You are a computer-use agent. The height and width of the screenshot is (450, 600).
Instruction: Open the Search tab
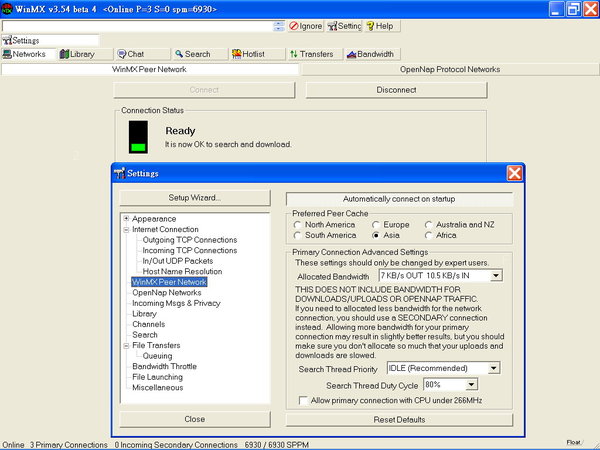pyautogui.click(x=201, y=54)
